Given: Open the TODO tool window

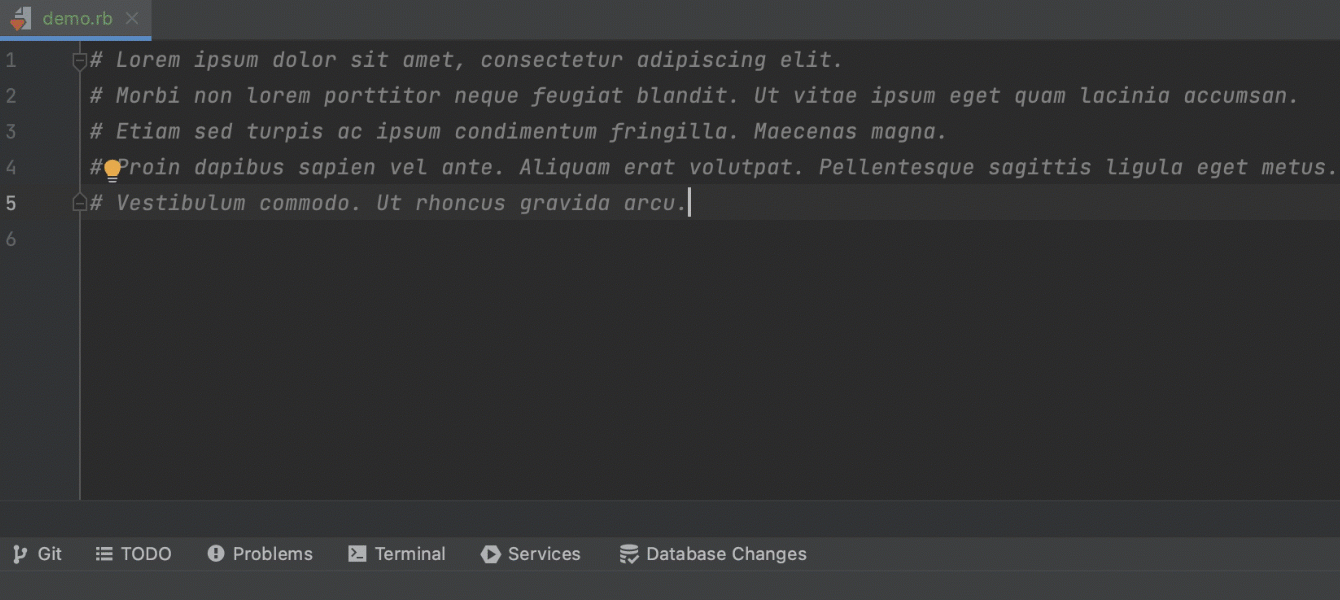Looking at the screenshot, I should point(133,554).
